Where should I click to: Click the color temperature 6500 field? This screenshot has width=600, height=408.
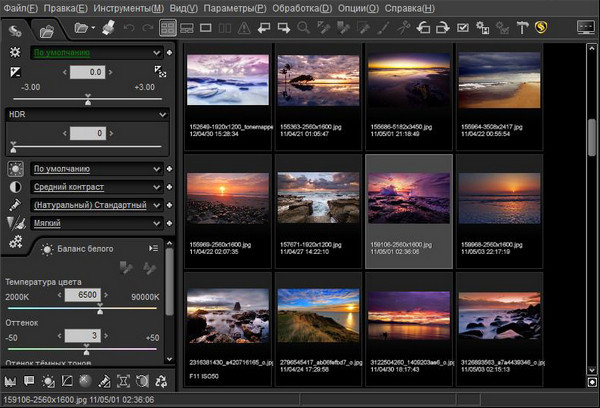click(x=83, y=295)
